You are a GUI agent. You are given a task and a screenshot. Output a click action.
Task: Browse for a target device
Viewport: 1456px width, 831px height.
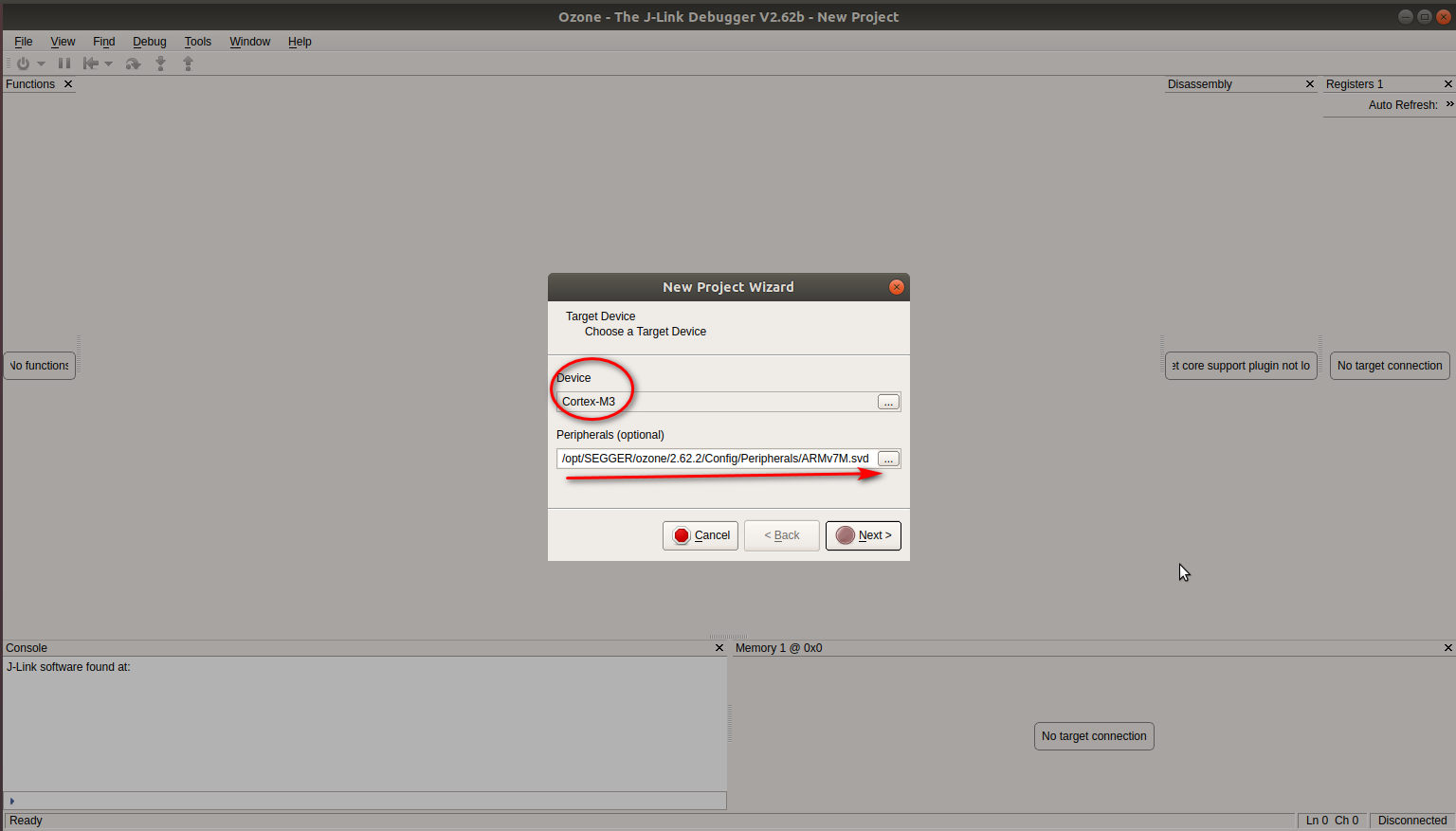click(888, 403)
